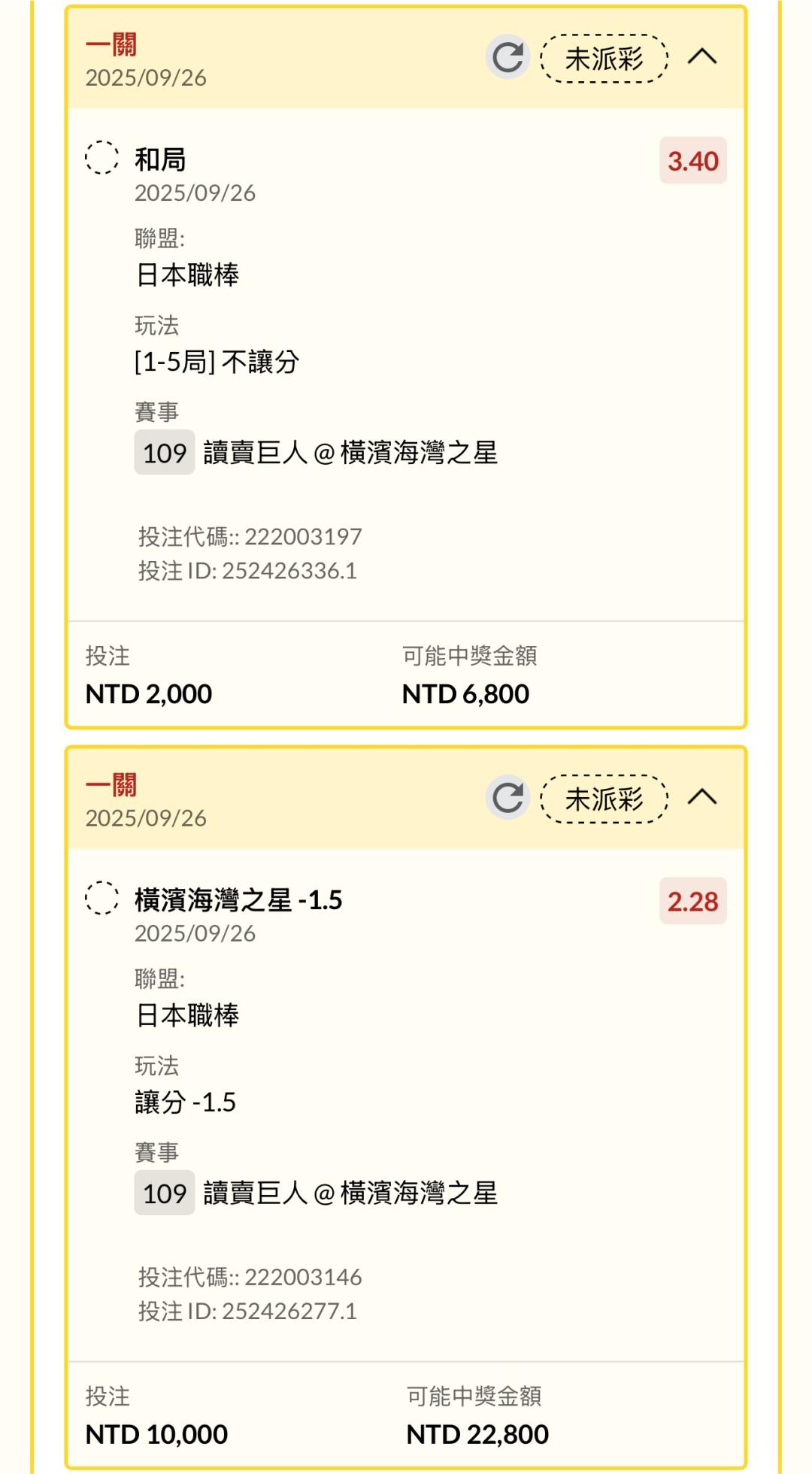812x1474 pixels.
Task: Select the dashed circle beside 橫濱海灣之星 -1.5
Action: coord(101,898)
